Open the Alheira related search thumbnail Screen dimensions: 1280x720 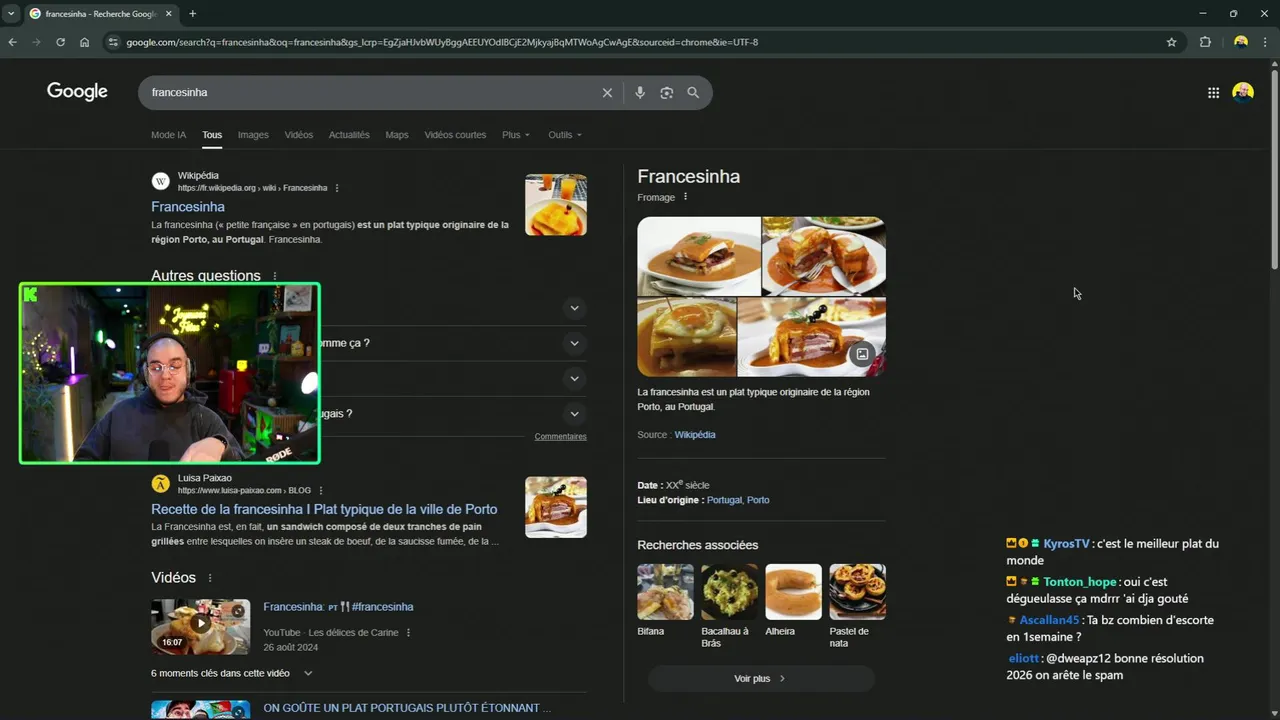point(793,592)
